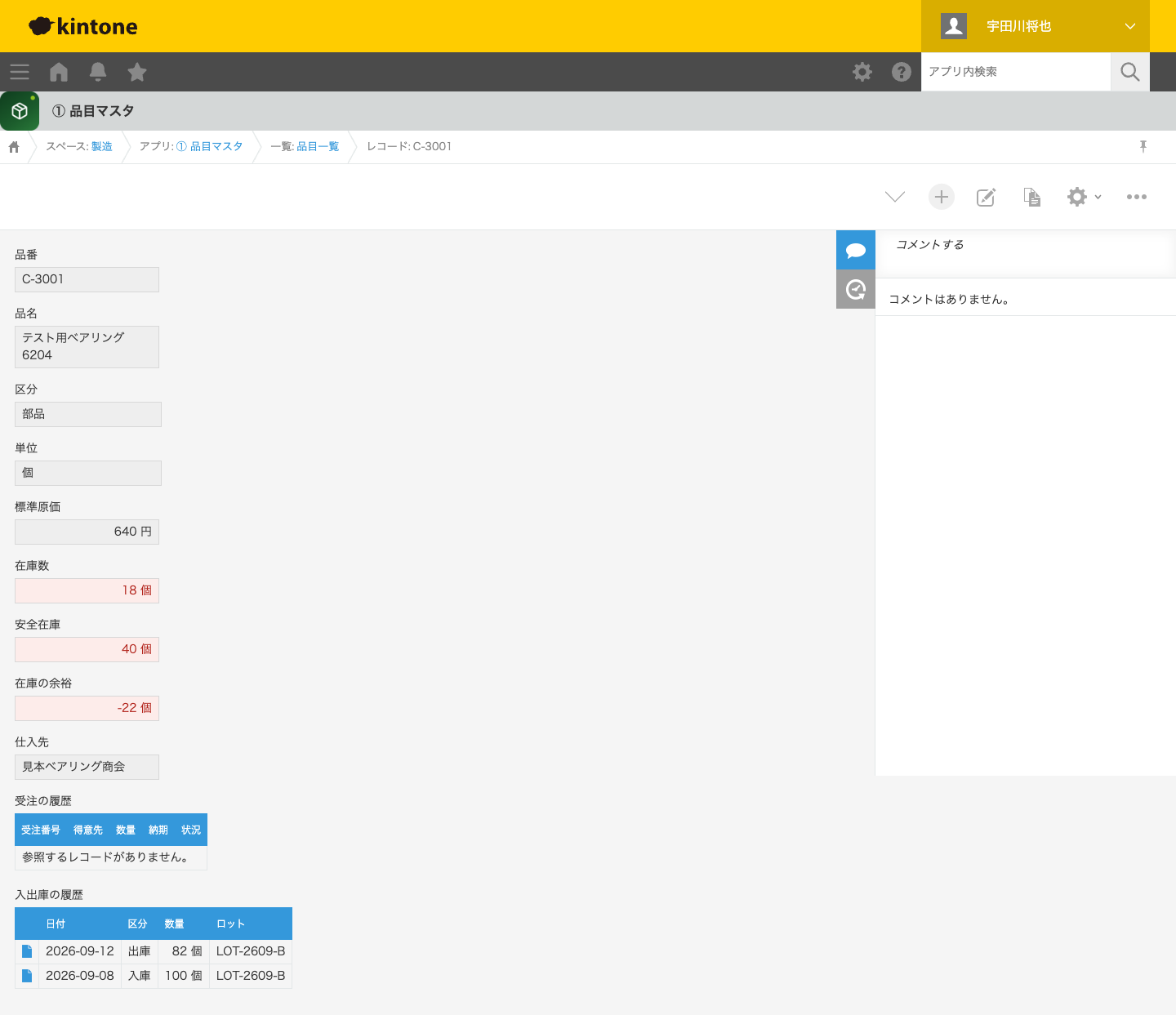Select the 品名 value テスト用ベアリング 6204
The height and width of the screenshot is (1015, 1176).
[87, 346]
